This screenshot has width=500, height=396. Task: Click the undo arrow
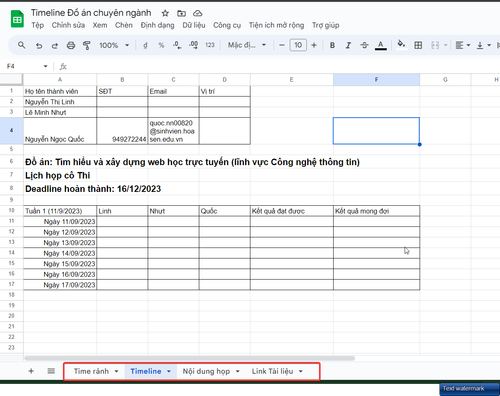39,45
